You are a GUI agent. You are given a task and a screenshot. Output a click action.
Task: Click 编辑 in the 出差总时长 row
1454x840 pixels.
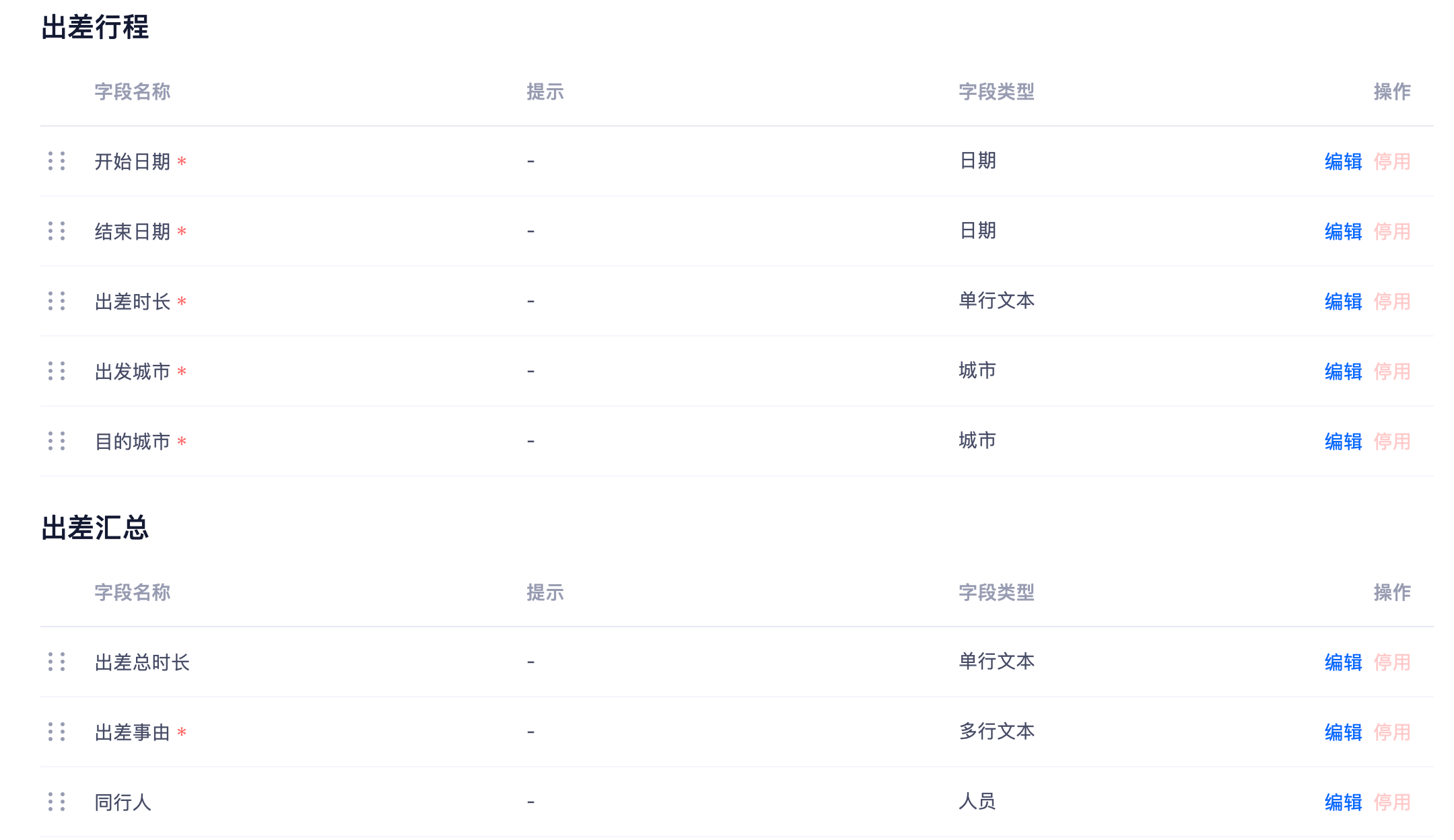click(1343, 662)
